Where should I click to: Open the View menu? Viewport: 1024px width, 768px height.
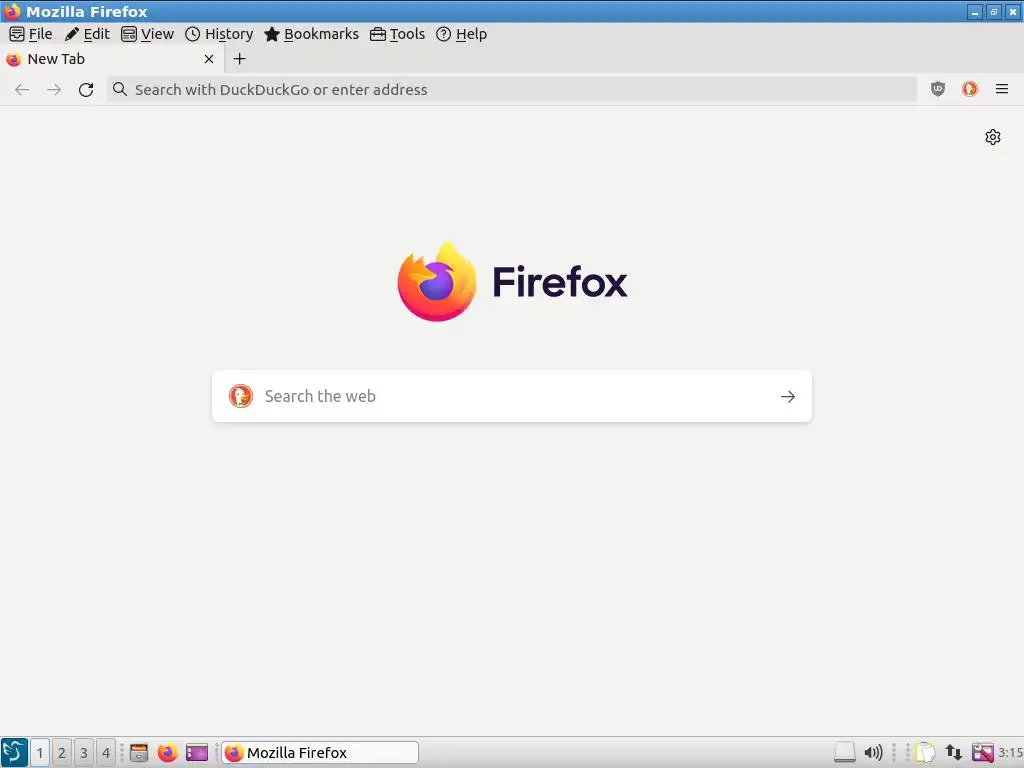[148, 34]
